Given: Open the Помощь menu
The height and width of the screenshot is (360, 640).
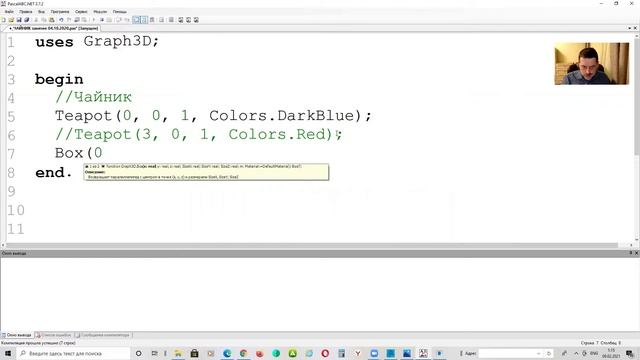Looking at the screenshot, I should (x=120, y=11).
